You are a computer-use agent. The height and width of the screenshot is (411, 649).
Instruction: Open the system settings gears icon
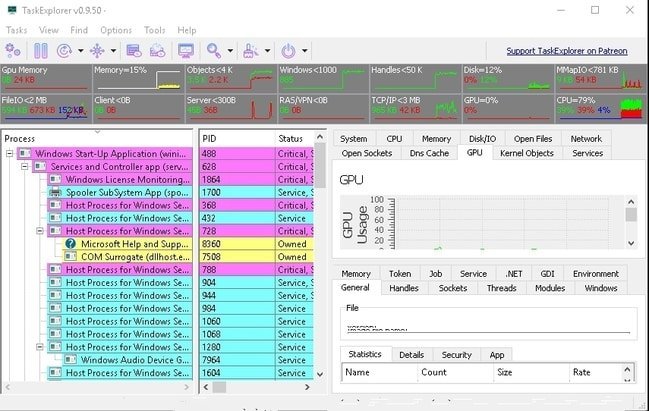pos(15,49)
